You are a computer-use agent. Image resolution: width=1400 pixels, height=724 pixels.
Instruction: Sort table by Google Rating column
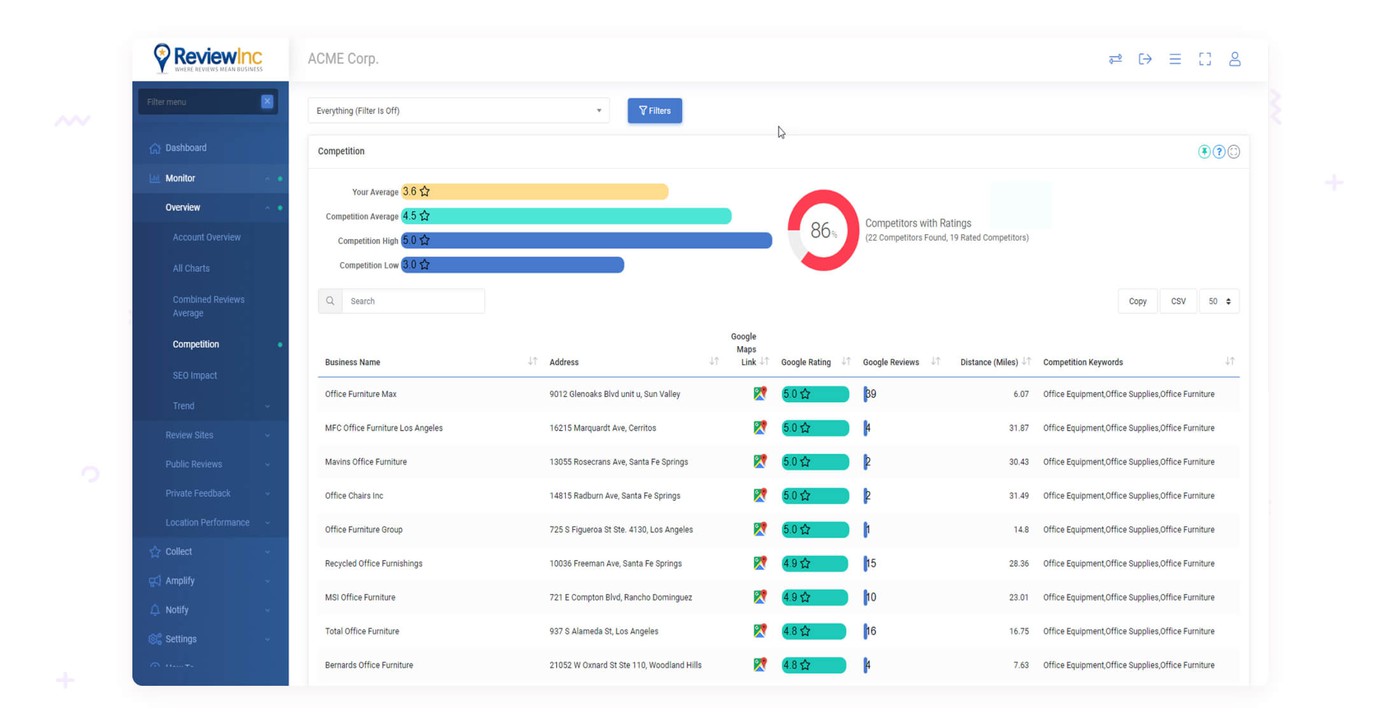pyautogui.click(x=845, y=362)
